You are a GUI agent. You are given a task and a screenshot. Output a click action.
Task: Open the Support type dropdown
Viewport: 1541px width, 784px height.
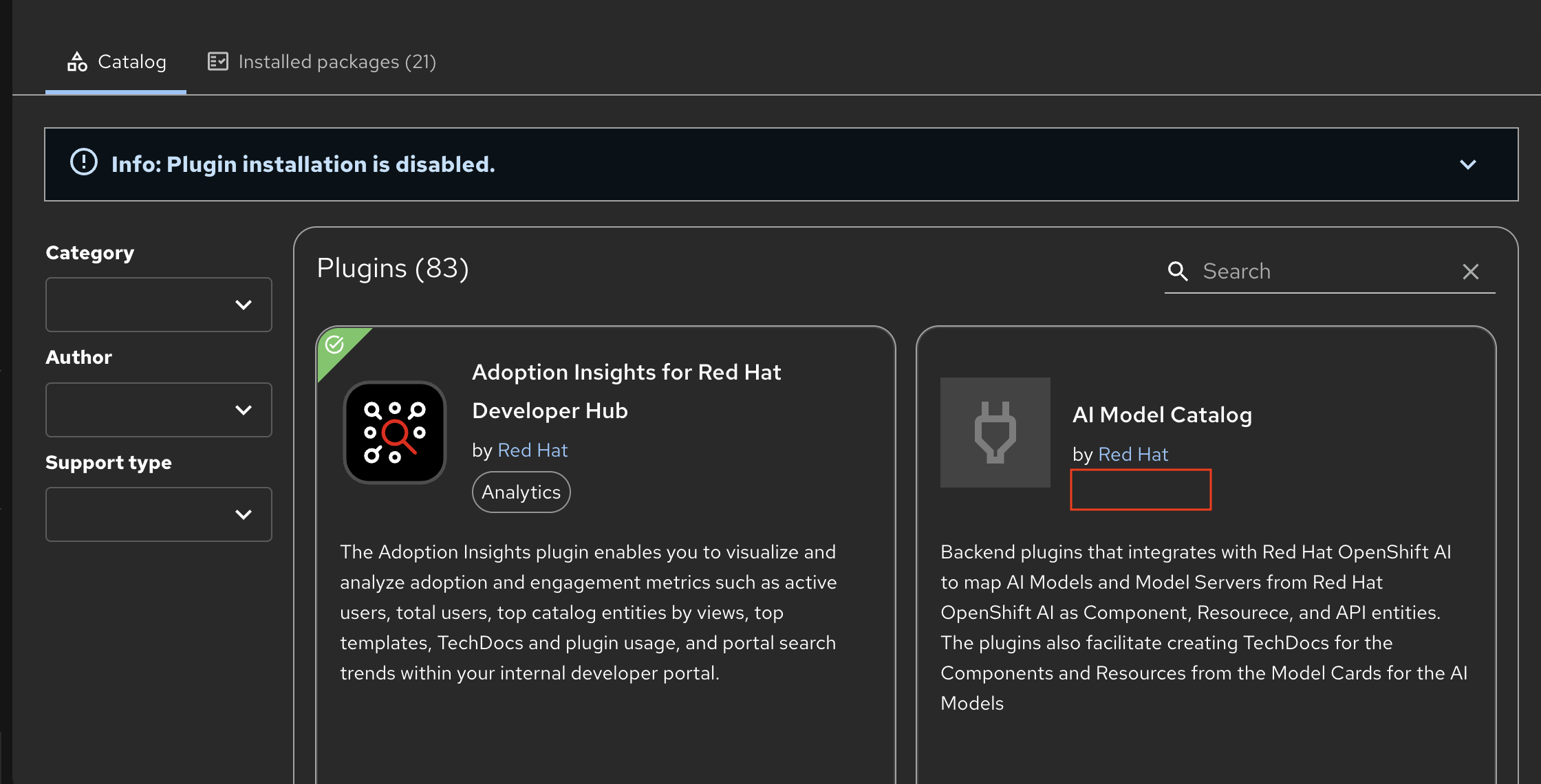[159, 514]
